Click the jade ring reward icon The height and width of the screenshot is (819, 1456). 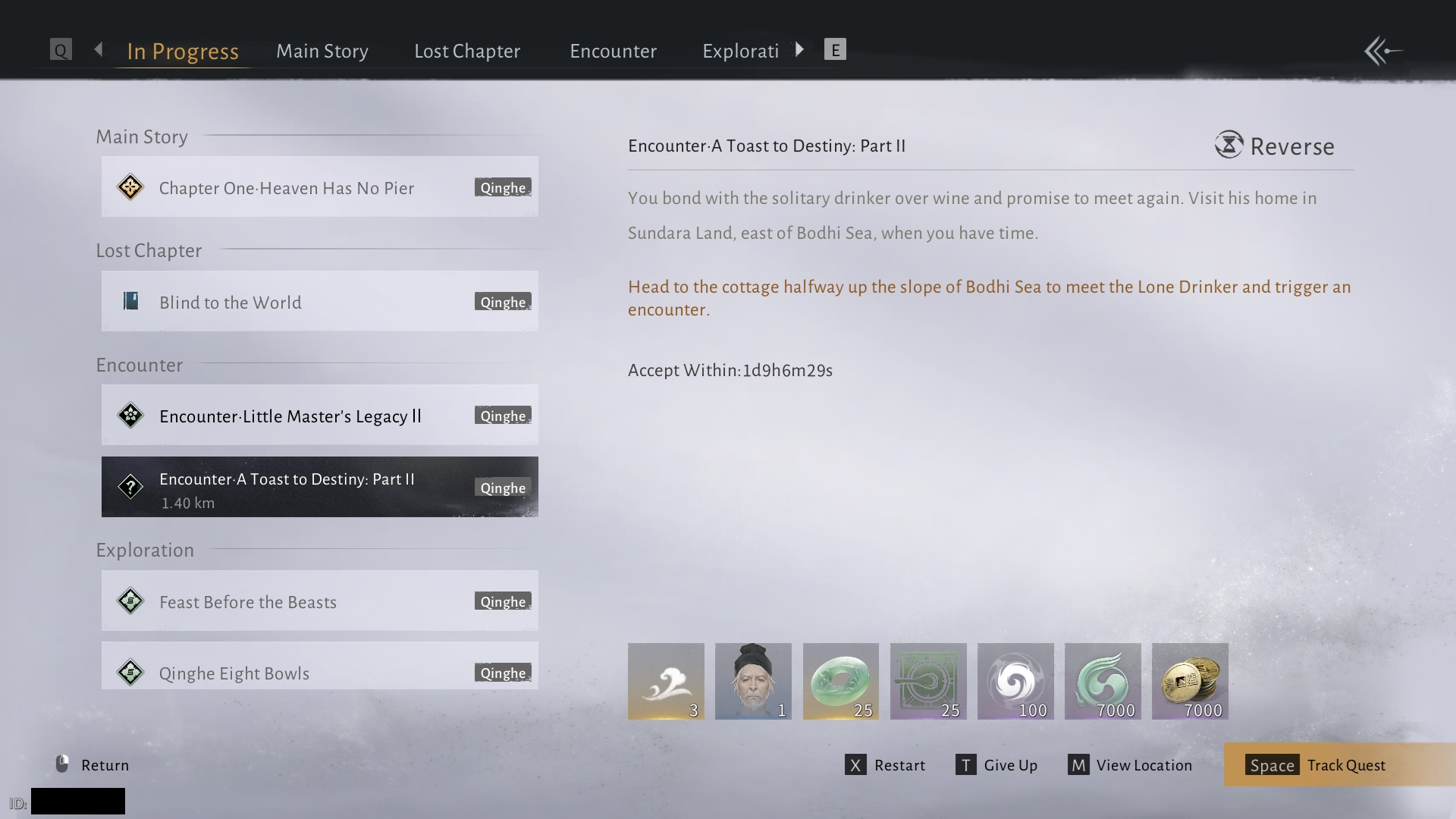(x=840, y=680)
